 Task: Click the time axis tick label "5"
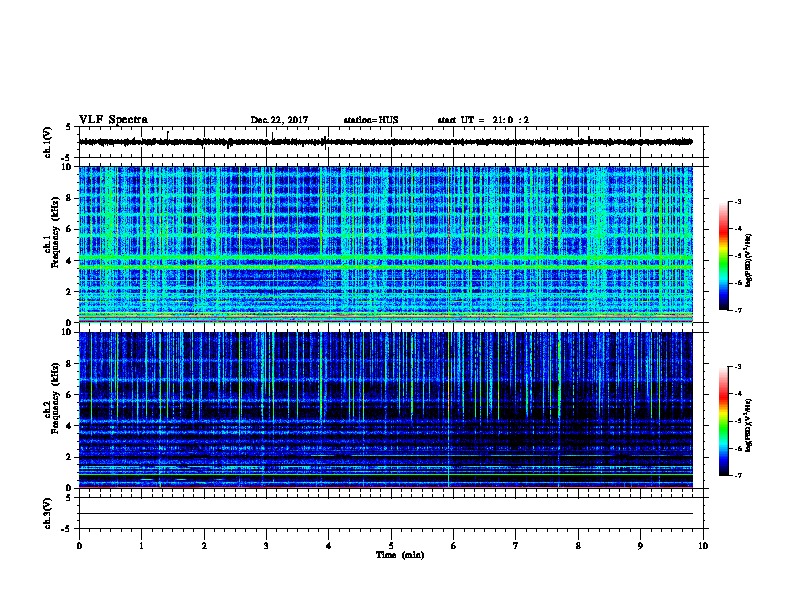391,546
